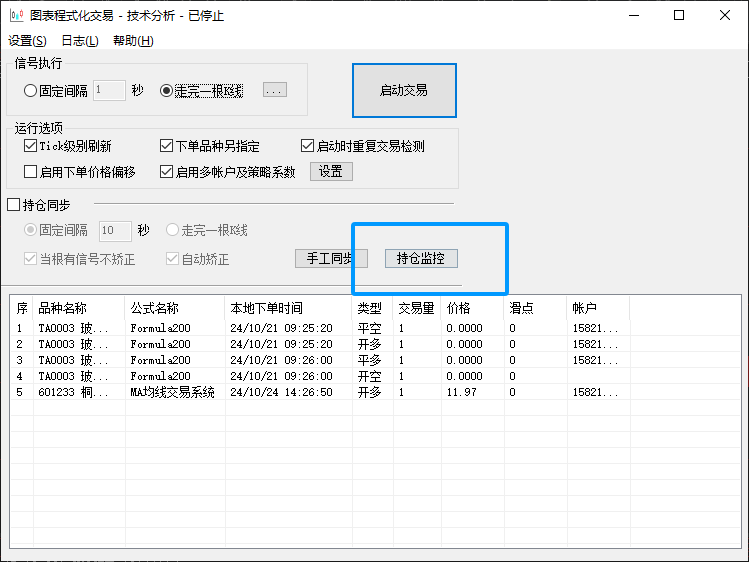749x562 pixels.
Task: Select the MA均线交易系统 row in list
Action: pyautogui.click(x=172, y=392)
